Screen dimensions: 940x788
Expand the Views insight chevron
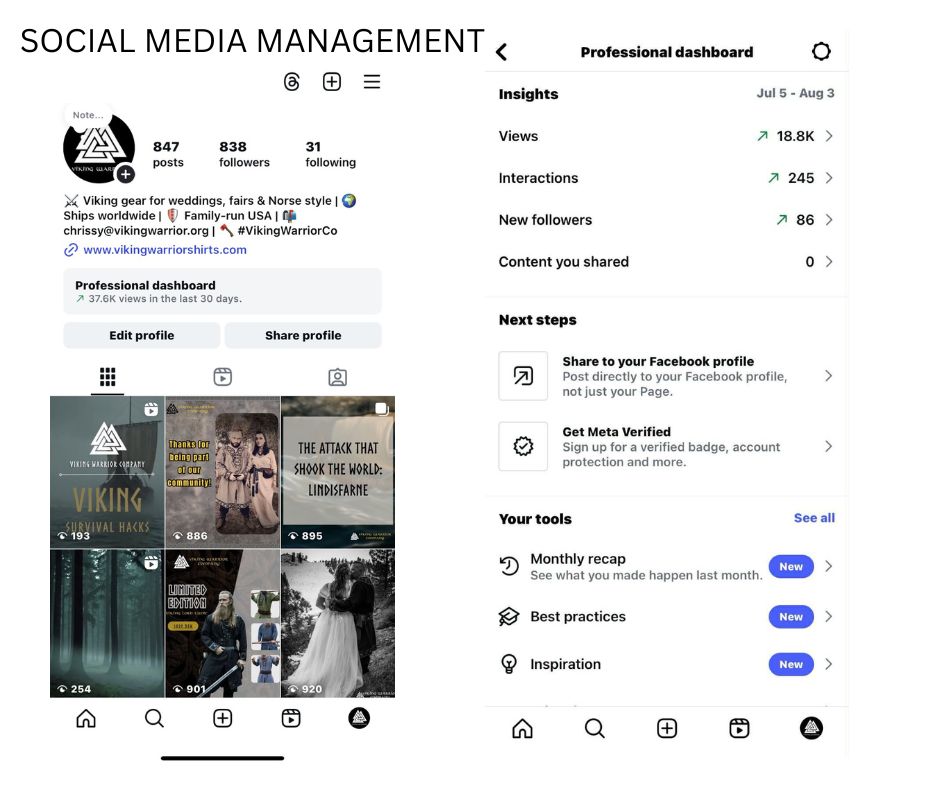tap(829, 136)
